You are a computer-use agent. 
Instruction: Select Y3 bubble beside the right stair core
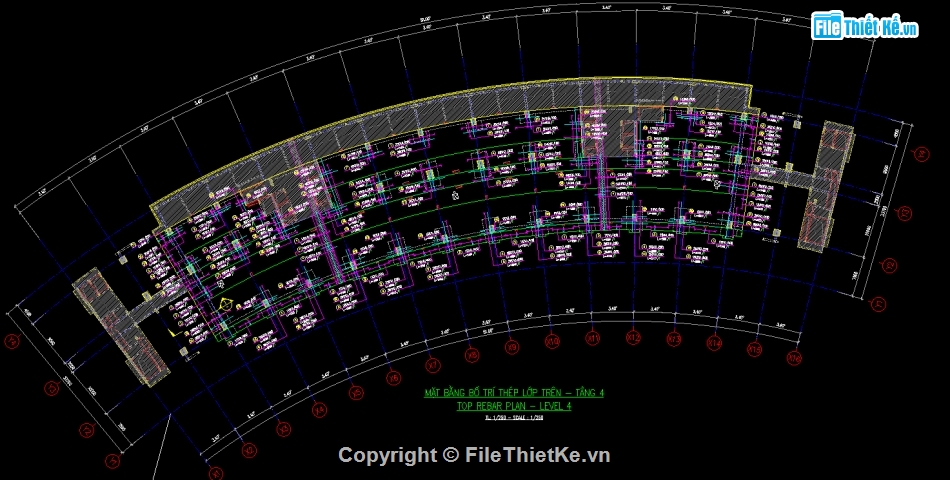904,213
